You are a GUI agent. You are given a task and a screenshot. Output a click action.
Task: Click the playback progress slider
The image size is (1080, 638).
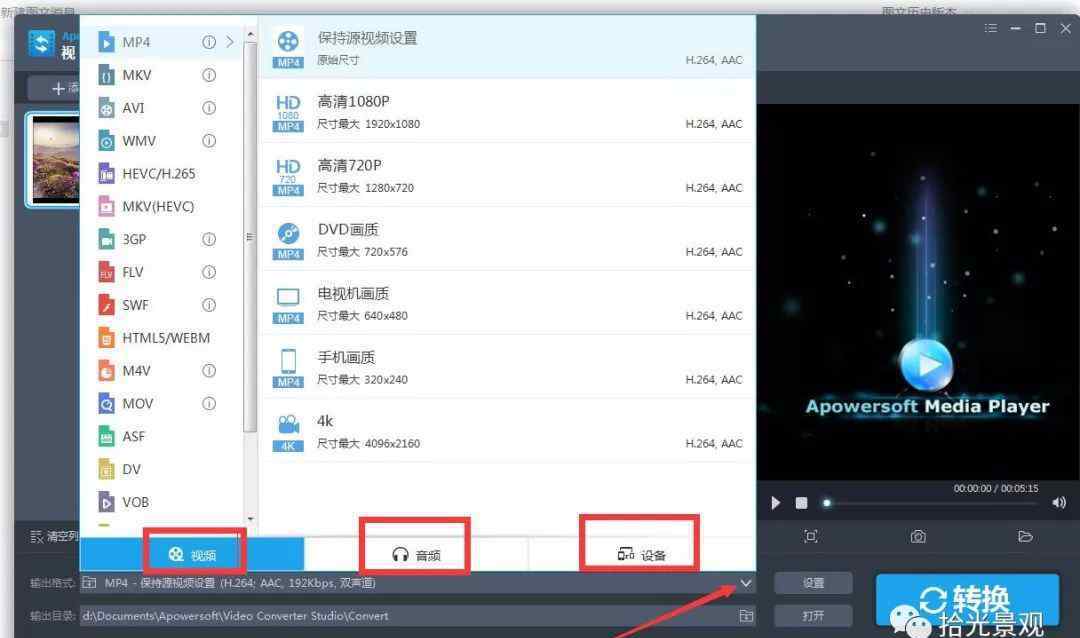(931, 503)
